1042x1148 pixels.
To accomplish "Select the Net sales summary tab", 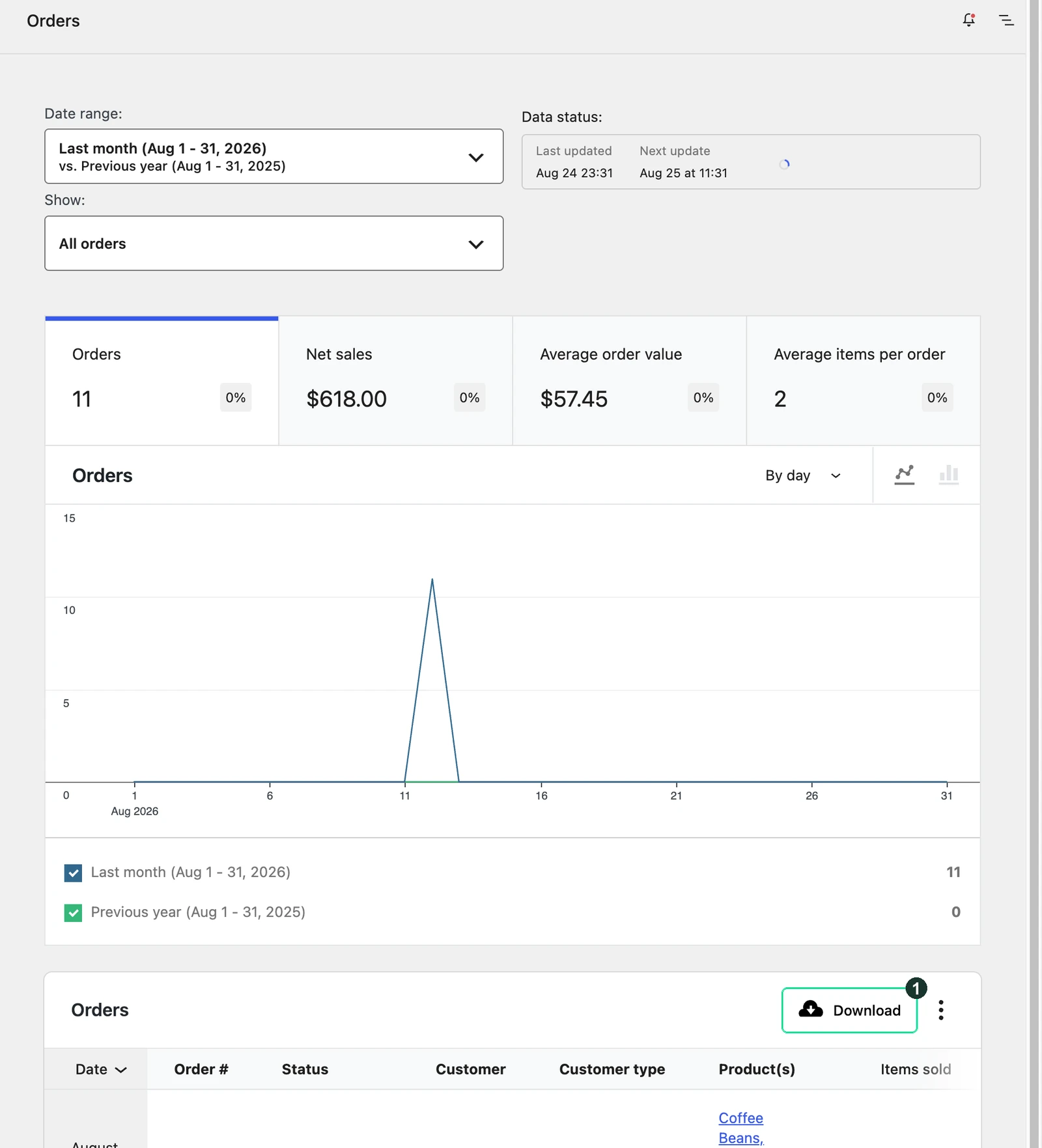I will (395, 381).
